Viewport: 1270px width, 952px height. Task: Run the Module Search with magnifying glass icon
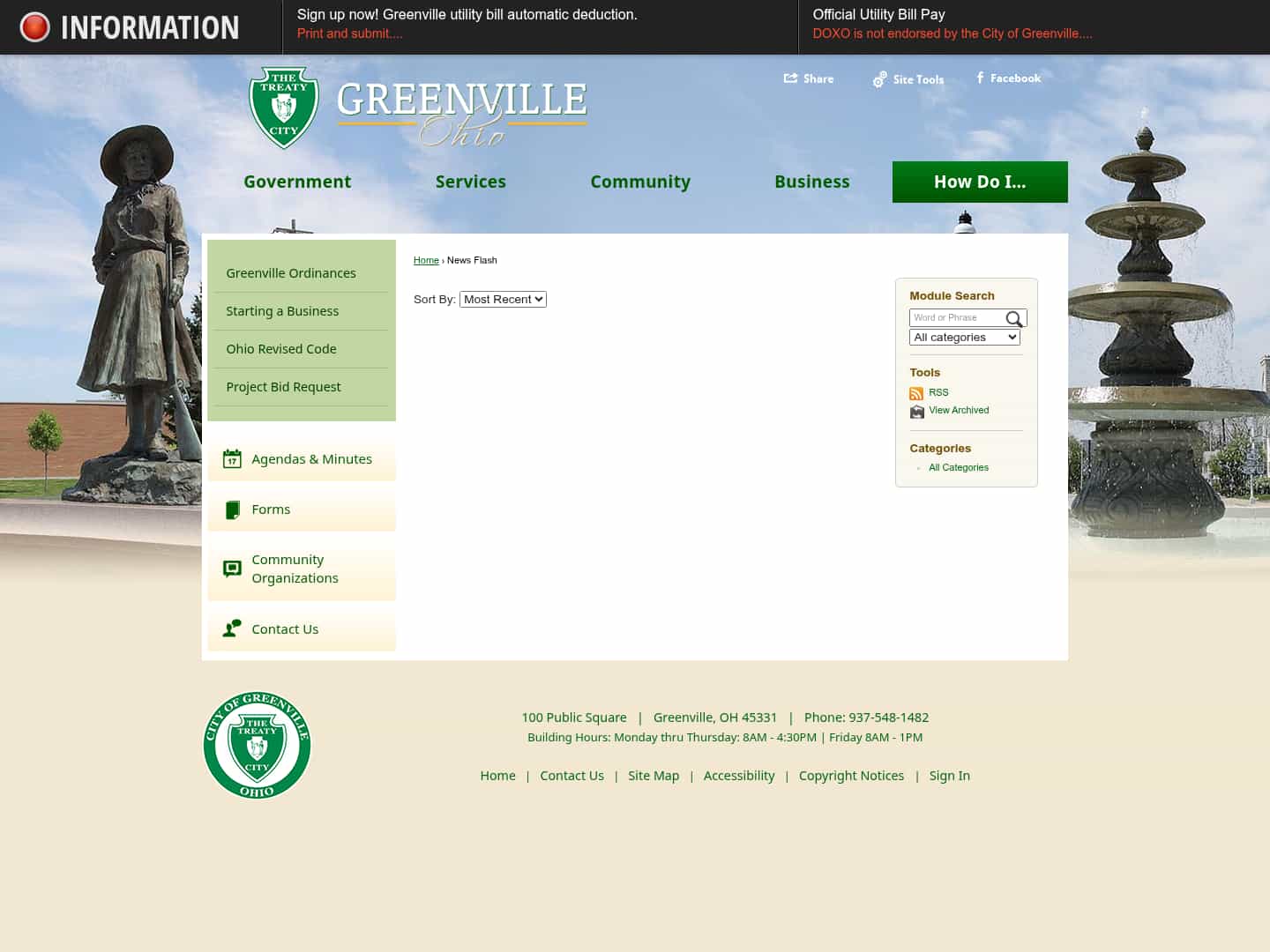click(1013, 319)
